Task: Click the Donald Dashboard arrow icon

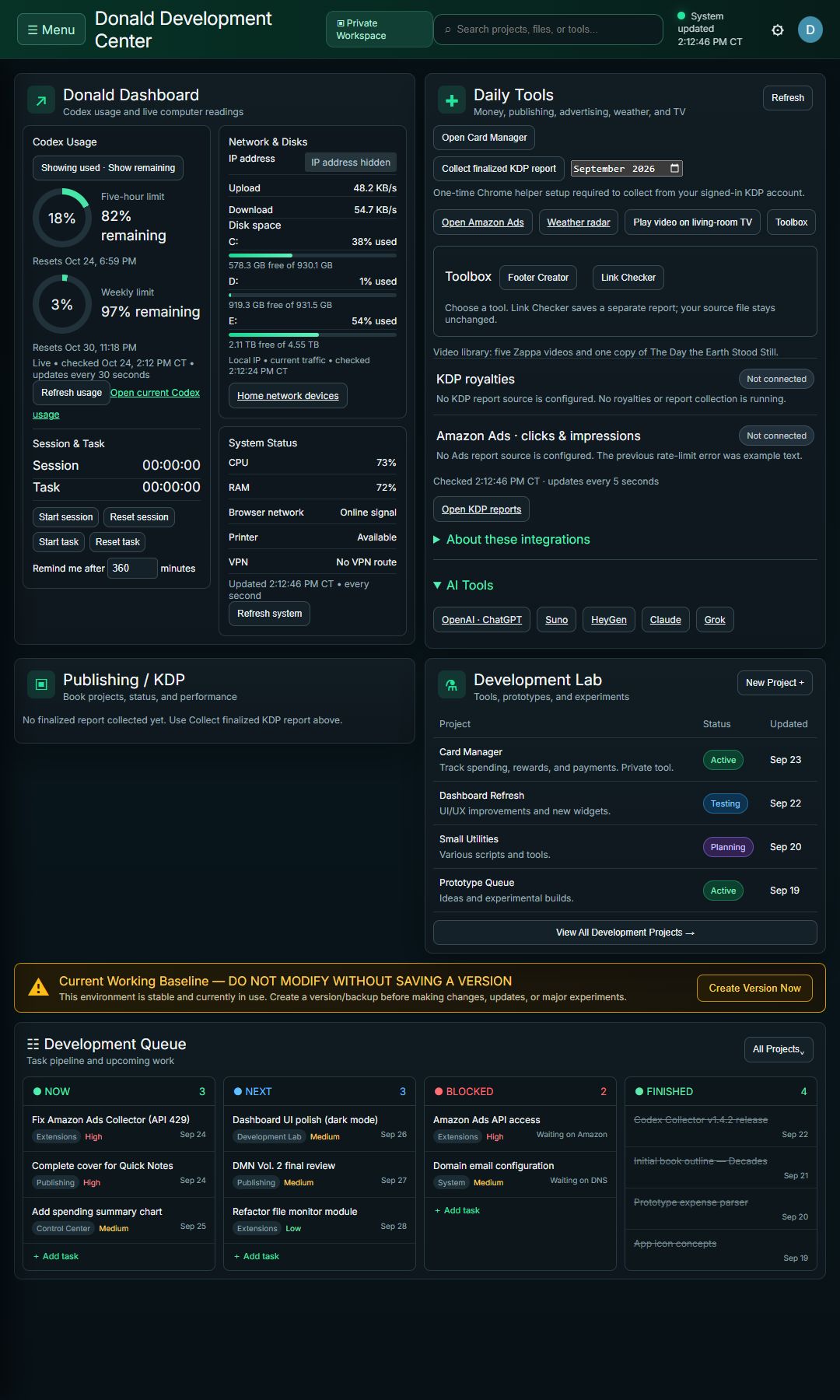Action: tap(41, 100)
